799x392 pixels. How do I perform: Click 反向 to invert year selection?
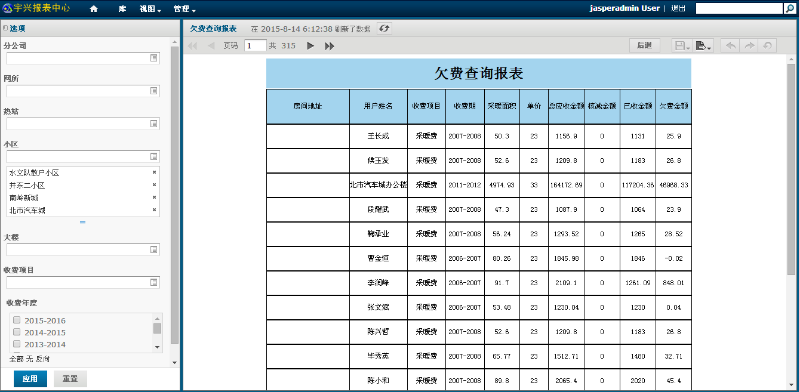coord(42,359)
